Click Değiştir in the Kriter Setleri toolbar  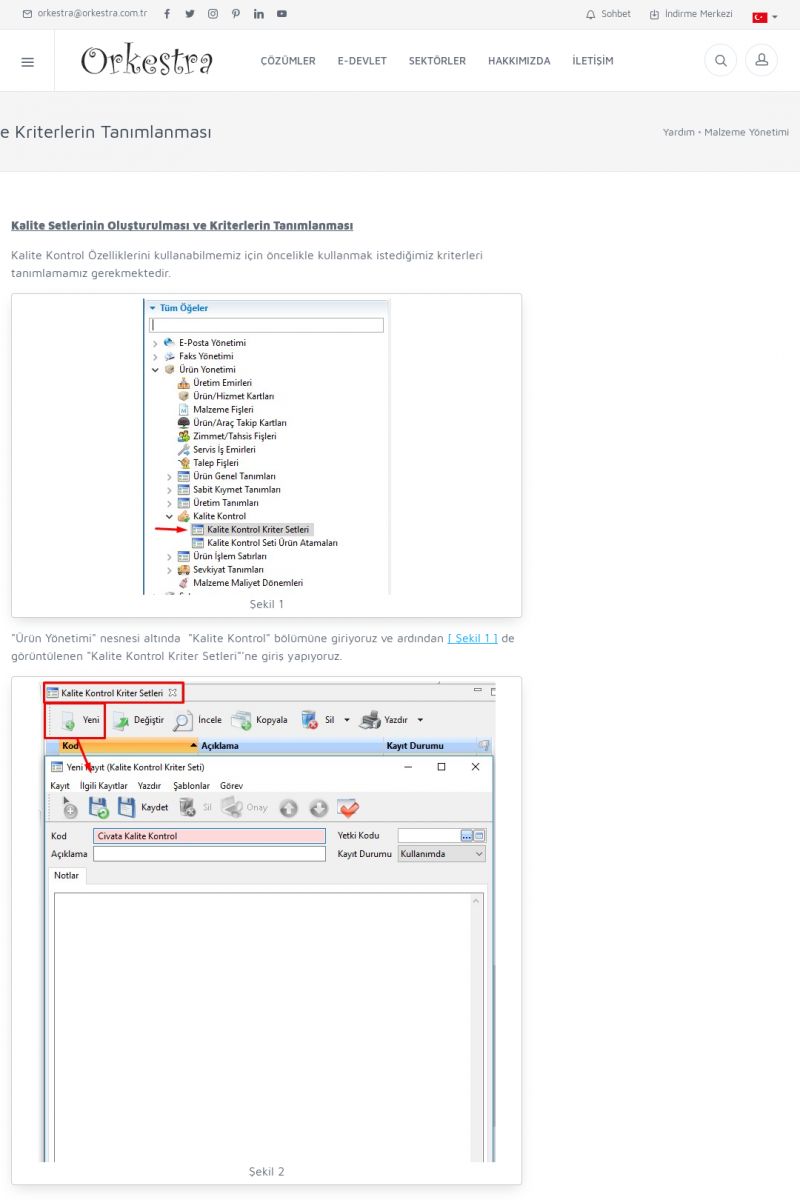pos(137,719)
